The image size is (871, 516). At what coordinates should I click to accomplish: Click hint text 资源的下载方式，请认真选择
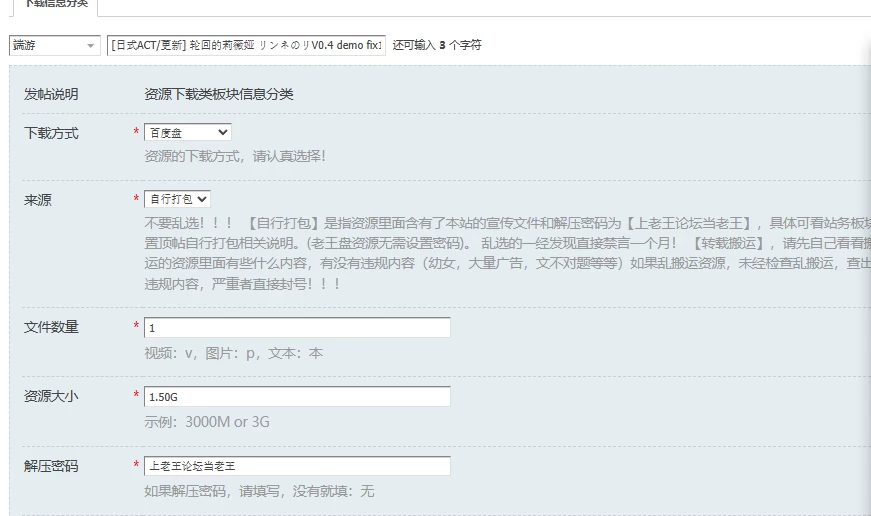[x=235, y=156]
